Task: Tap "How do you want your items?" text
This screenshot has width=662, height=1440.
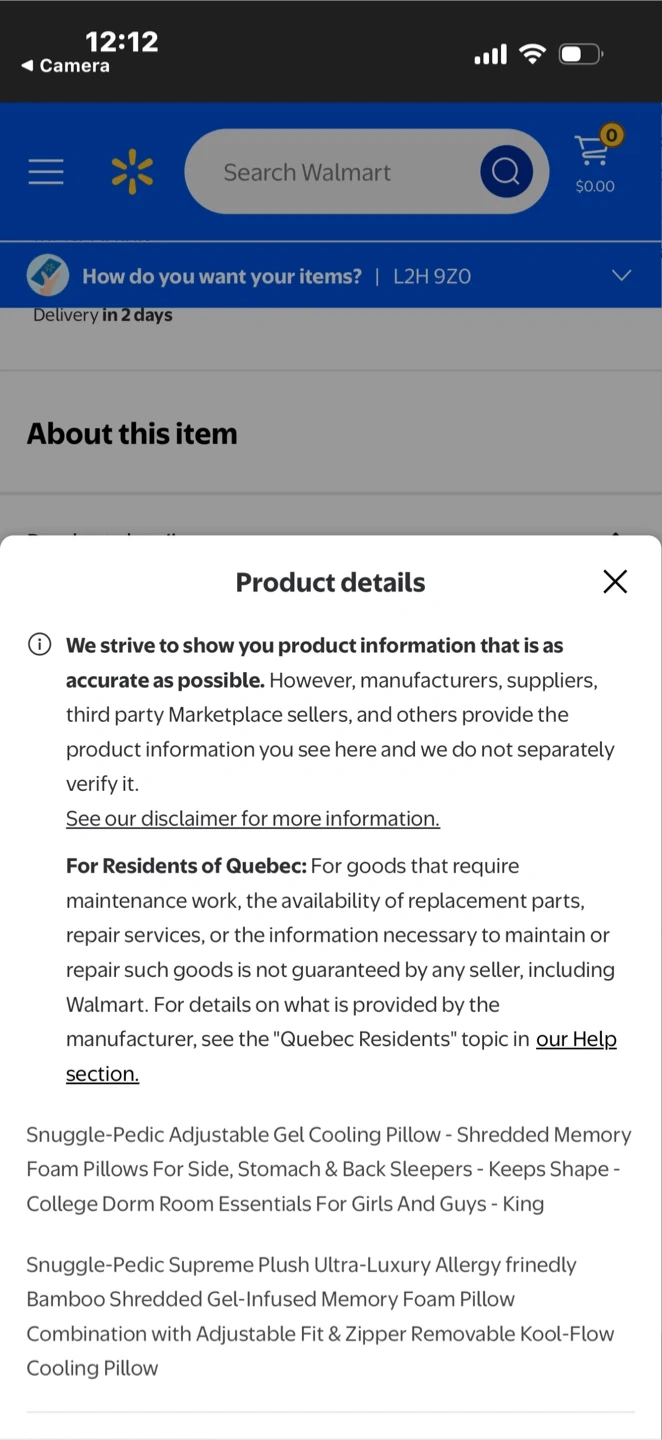Action: click(x=222, y=277)
